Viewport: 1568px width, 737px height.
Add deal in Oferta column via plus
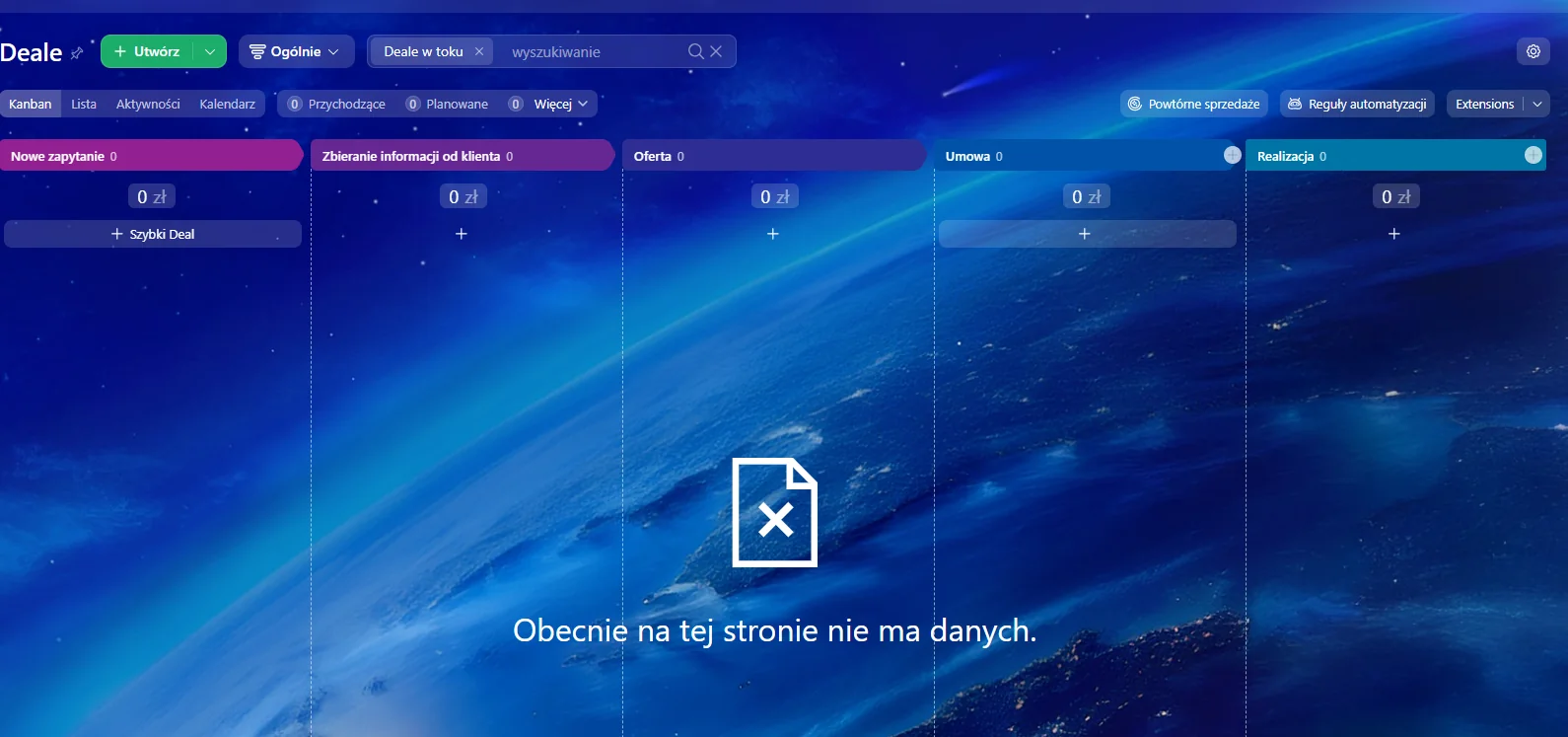(773, 234)
